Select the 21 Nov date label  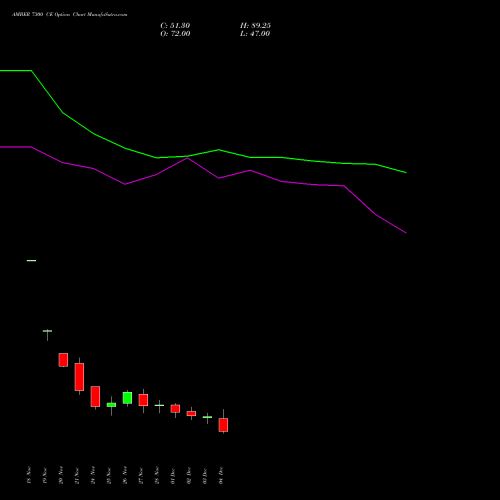pos(77,475)
